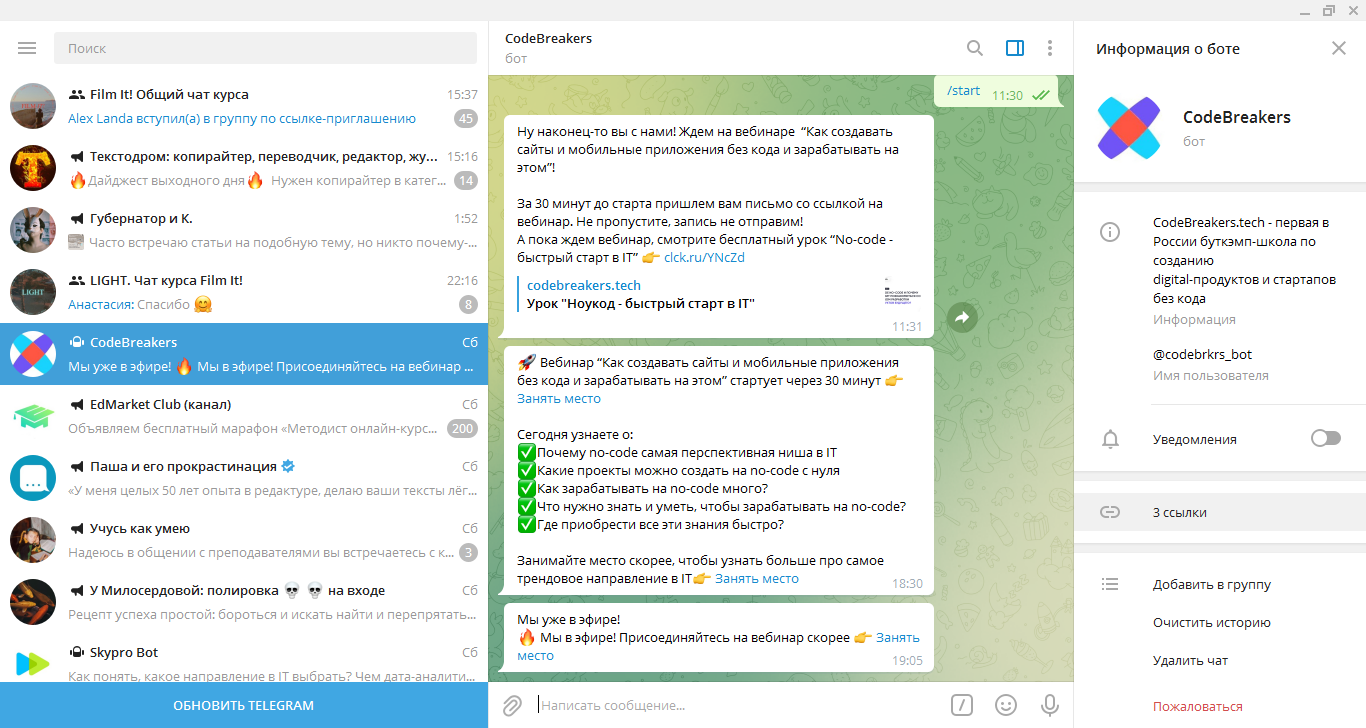1366x728 pixels.
Task: Click the microphone voice message icon
Action: 1049,705
